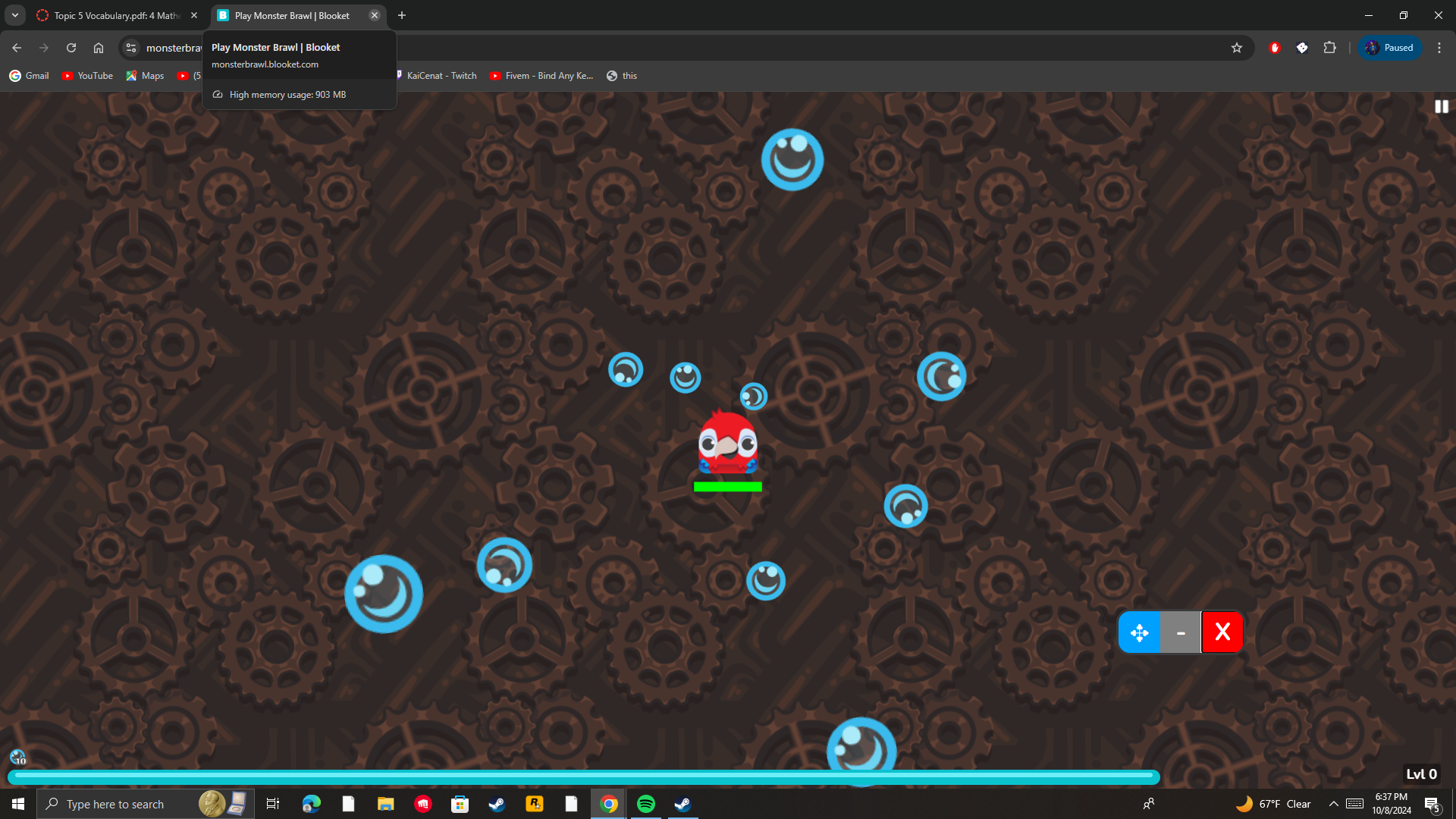
Task: Click the taskbar search box
Action: click(114, 804)
